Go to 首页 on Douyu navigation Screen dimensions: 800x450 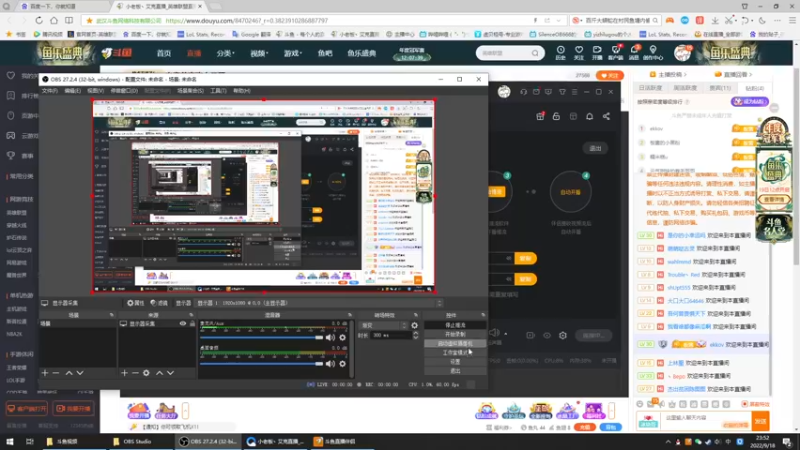(x=164, y=53)
